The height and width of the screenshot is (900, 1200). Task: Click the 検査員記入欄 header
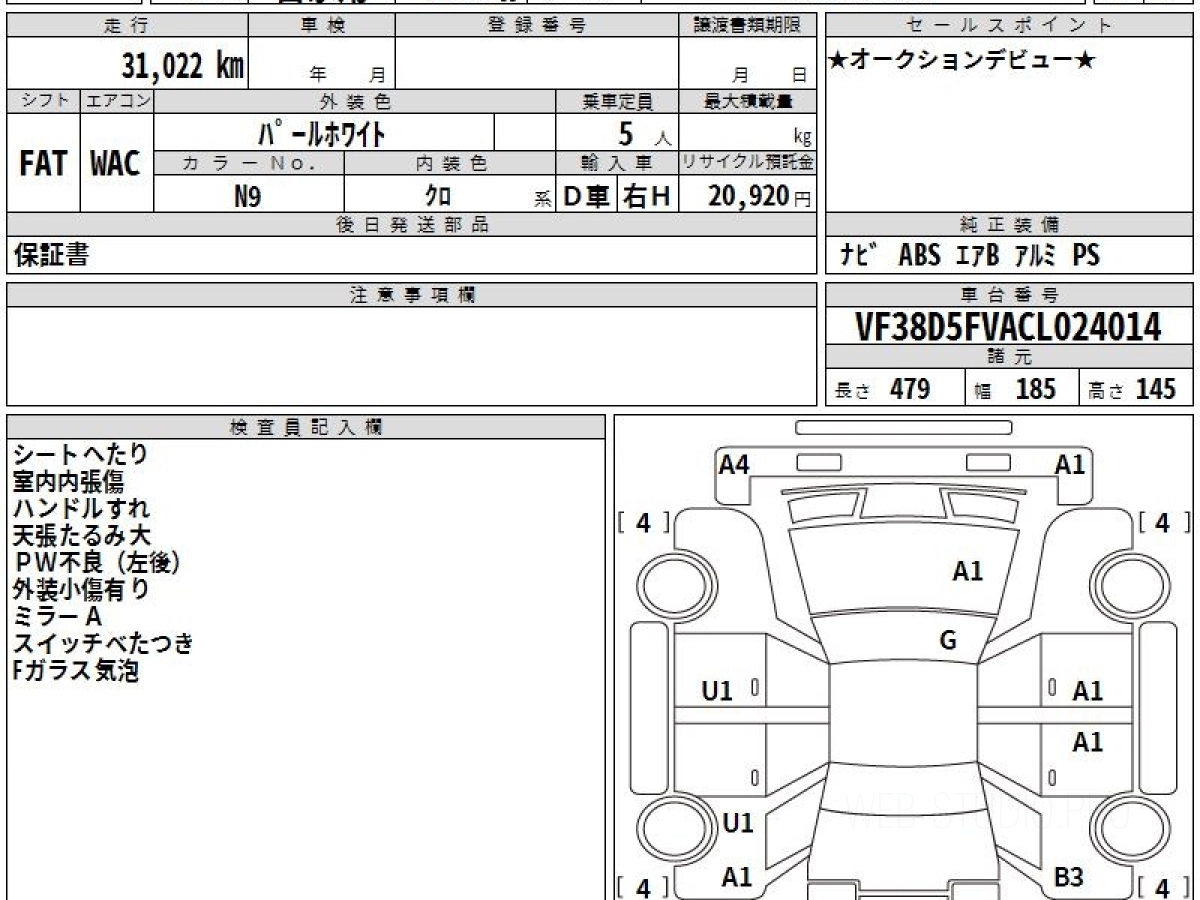pos(306,426)
